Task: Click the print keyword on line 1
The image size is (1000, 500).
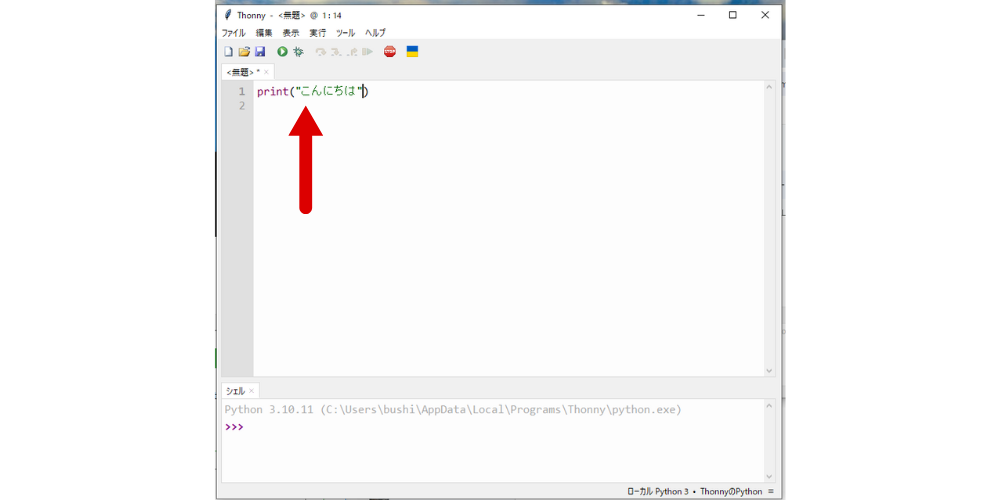Action: pyautogui.click(x=273, y=92)
